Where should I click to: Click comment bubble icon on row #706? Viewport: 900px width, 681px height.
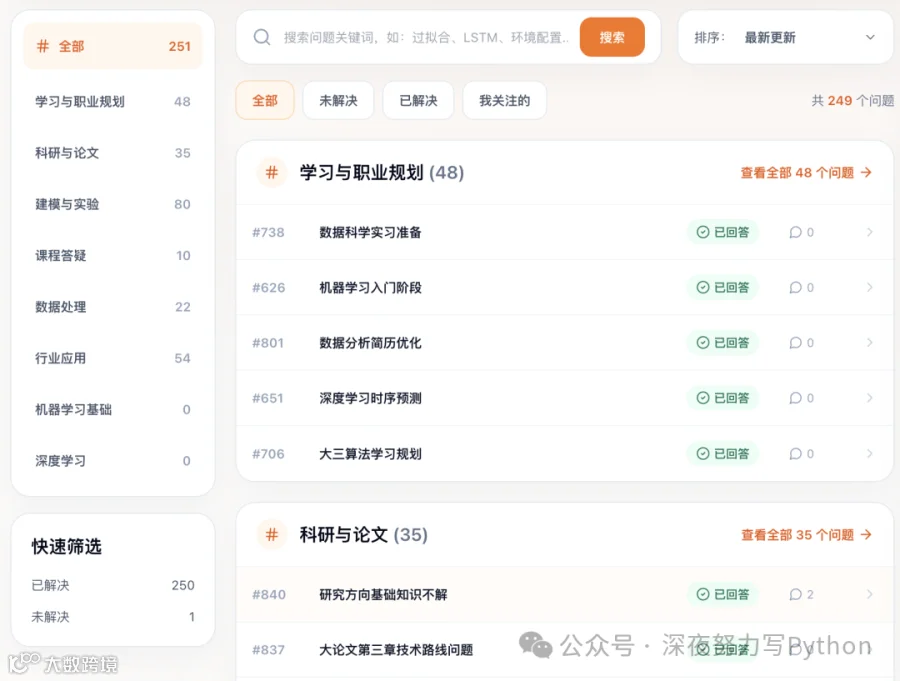coord(795,454)
